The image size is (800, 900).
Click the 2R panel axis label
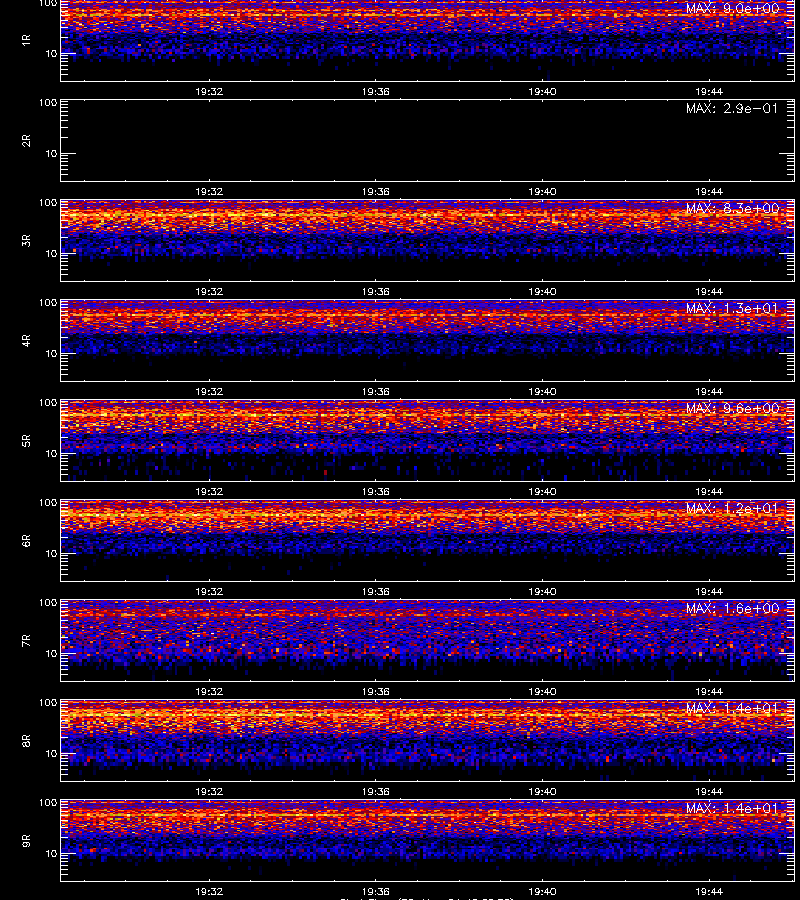click(26, 141)
